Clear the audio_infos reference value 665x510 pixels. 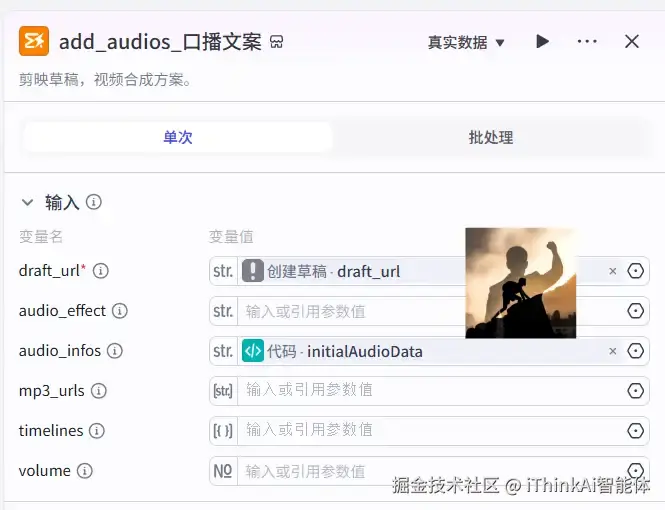pos(612,351)
